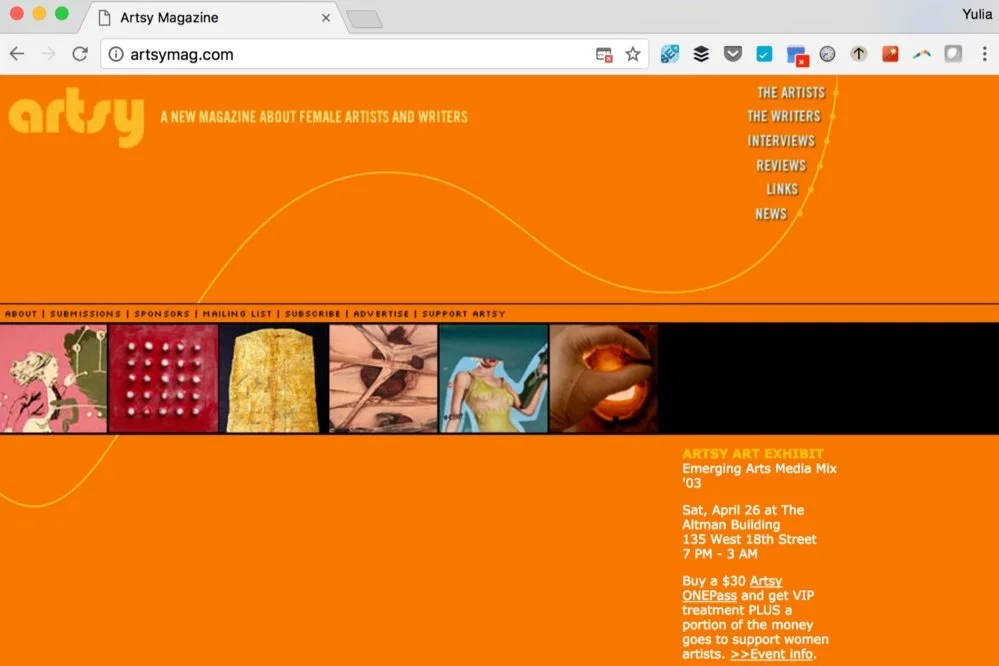This screenshot has height=666, width=999.
Task: Click the blue checkmark extension icon
Action: coord(764,54)
